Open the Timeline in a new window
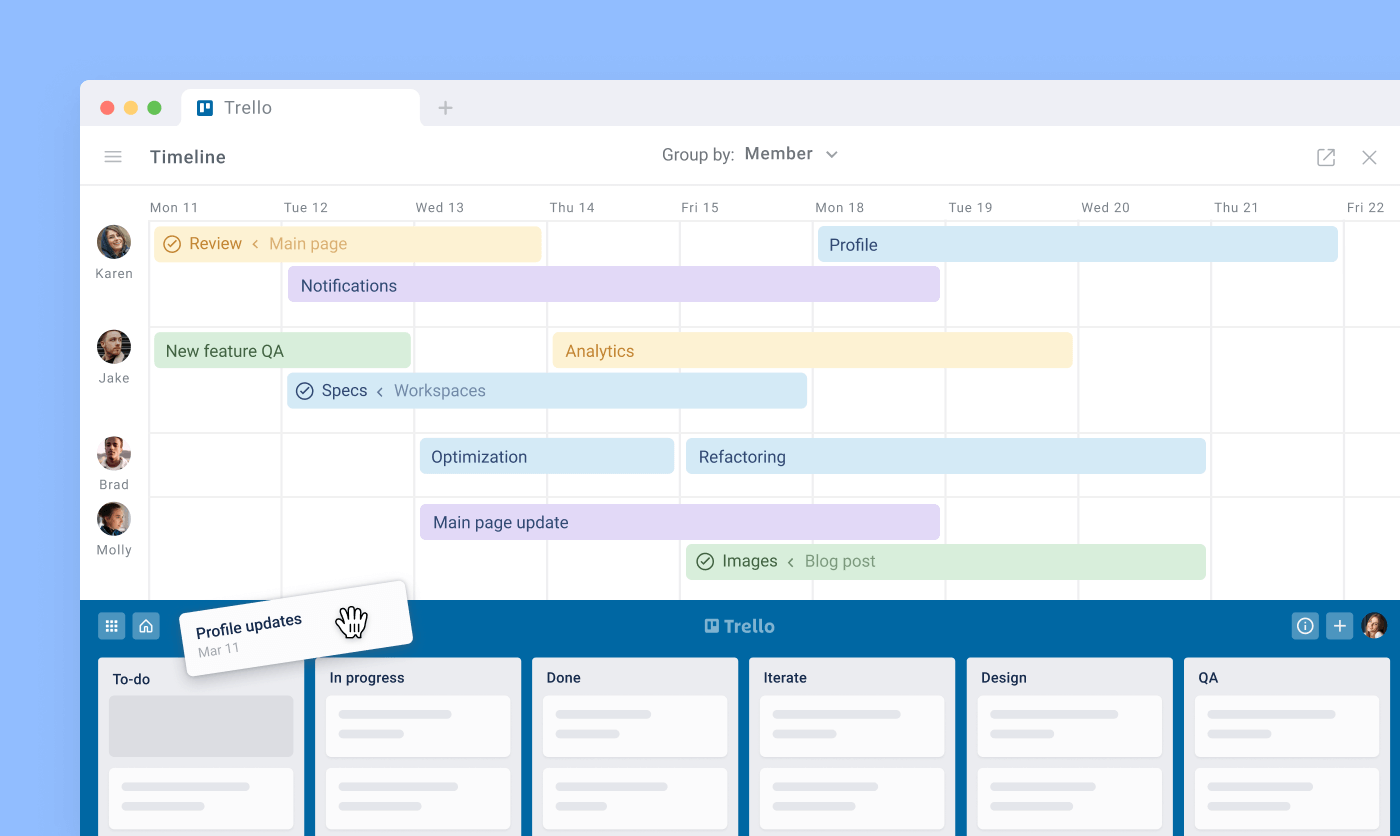Viewport: 1400px width, 836px height. 1325,157
